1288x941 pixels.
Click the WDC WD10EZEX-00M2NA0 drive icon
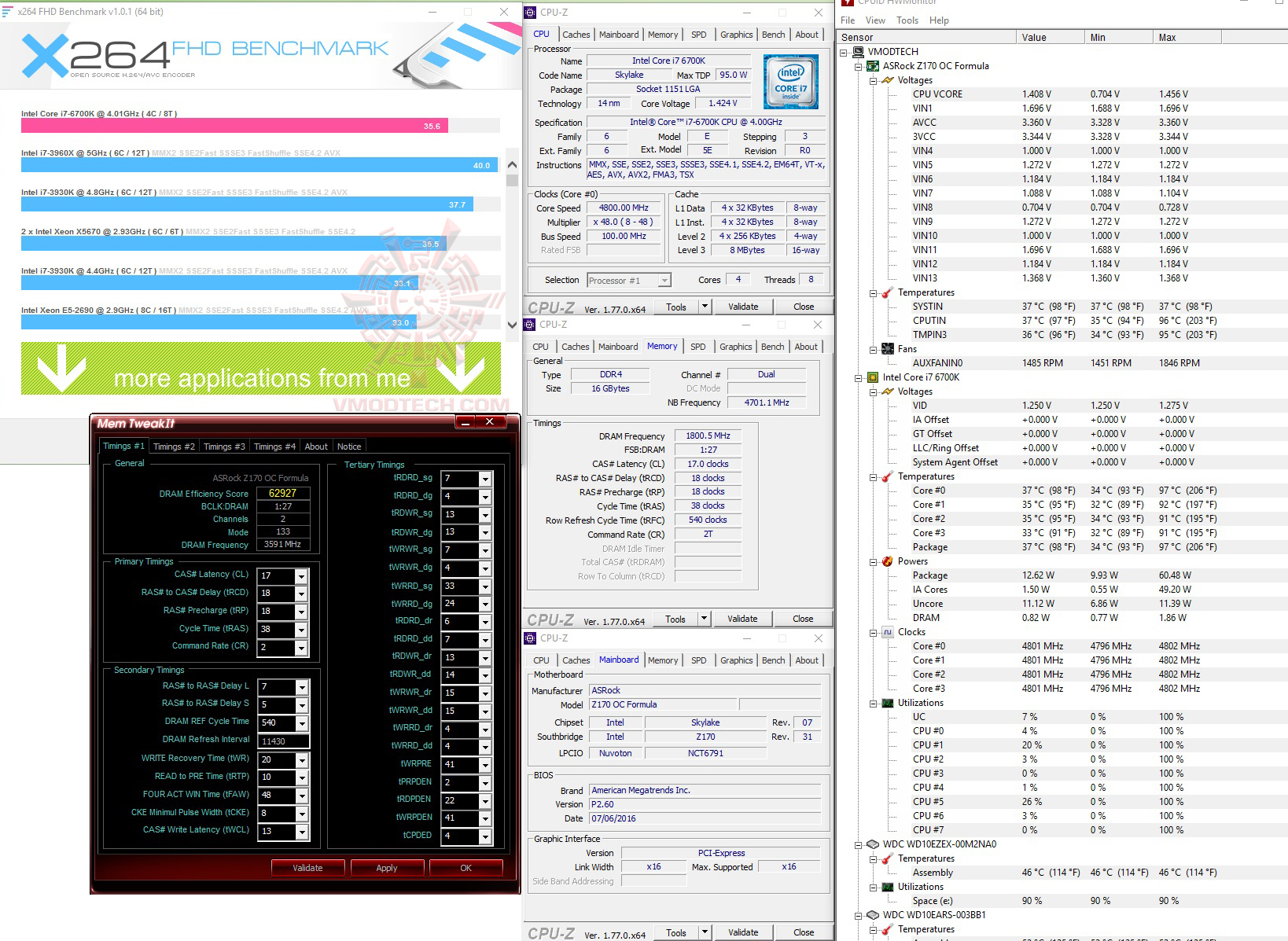pyautogui.click(x=873, y=844)
